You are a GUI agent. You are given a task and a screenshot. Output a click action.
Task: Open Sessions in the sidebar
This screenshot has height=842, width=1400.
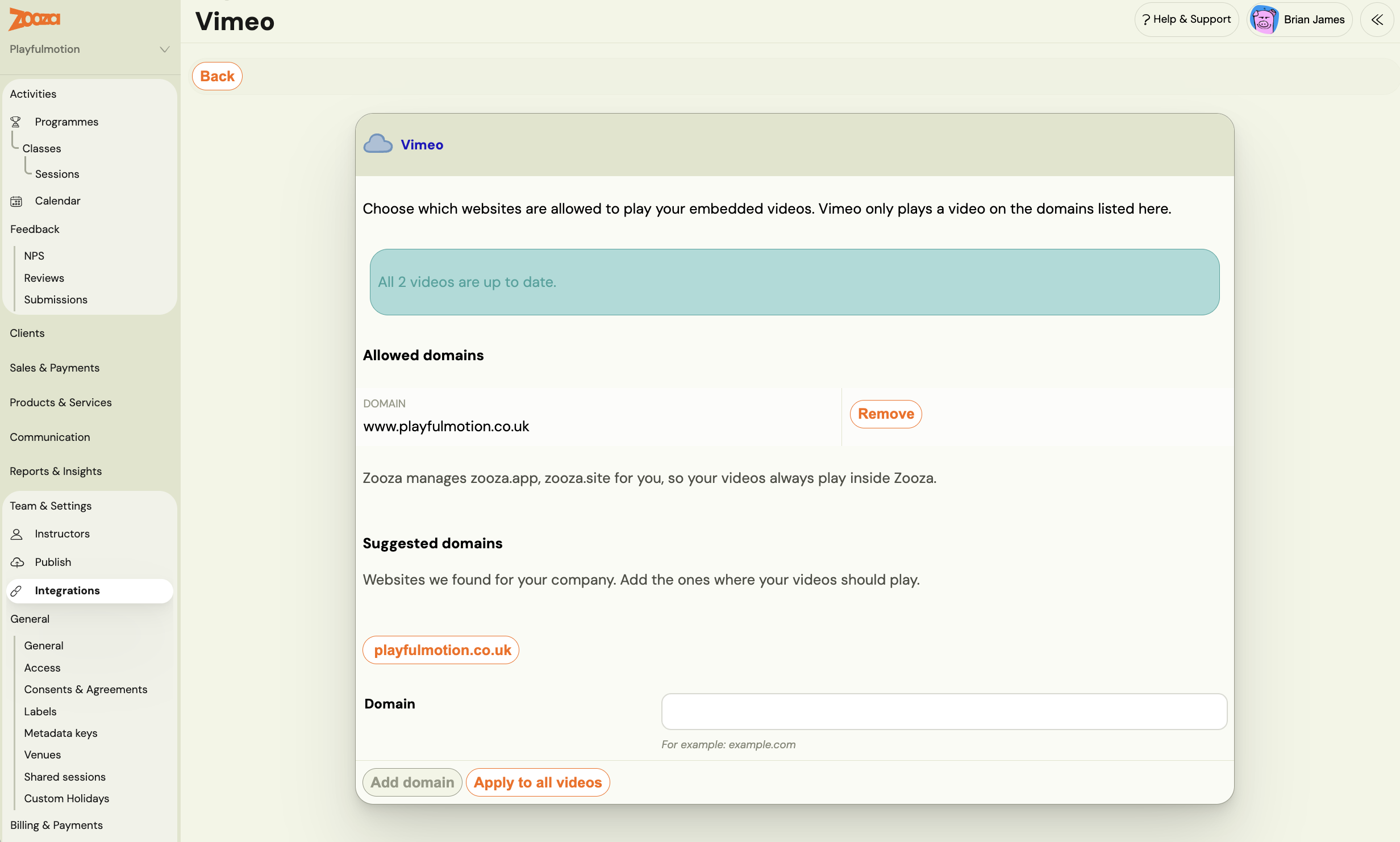[57, 174]
